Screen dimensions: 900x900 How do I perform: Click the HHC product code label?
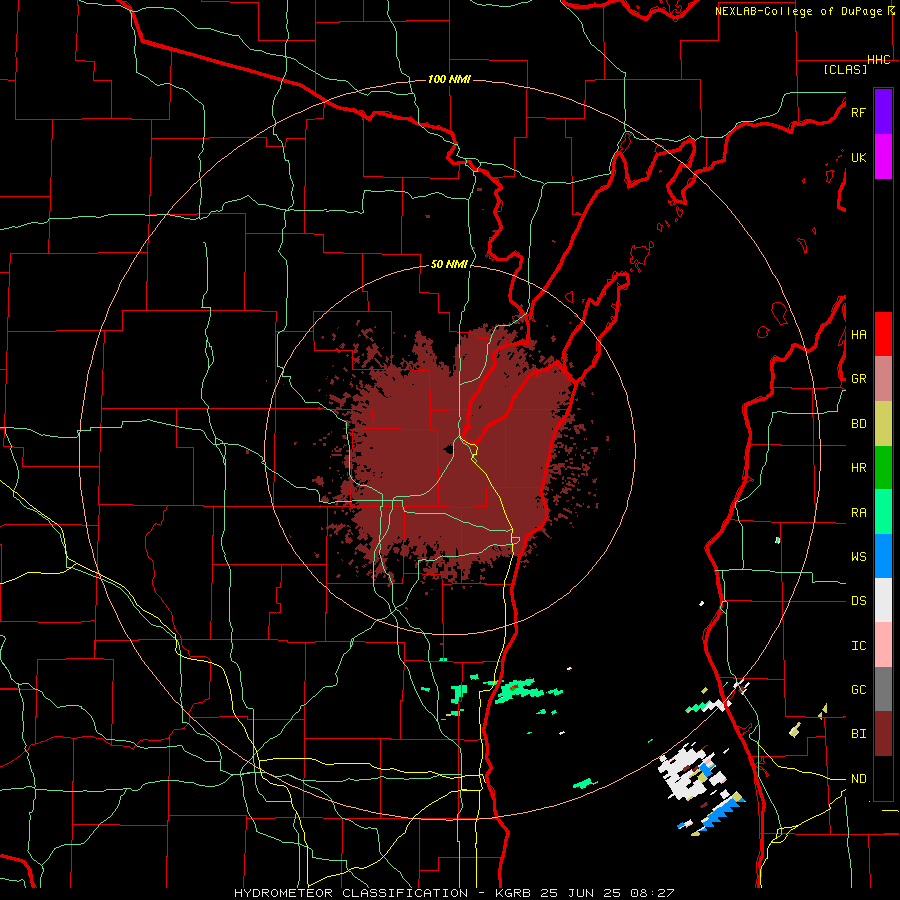click(878, 60)
